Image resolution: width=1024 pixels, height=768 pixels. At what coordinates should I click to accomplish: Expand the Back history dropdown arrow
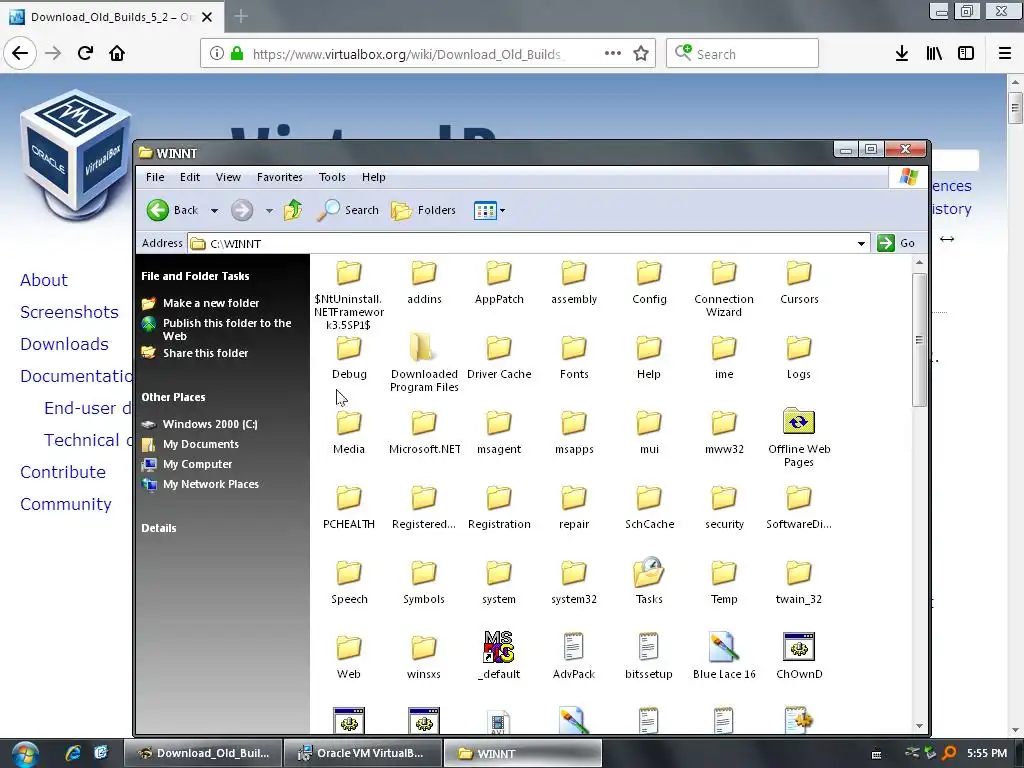pos(214,211)
